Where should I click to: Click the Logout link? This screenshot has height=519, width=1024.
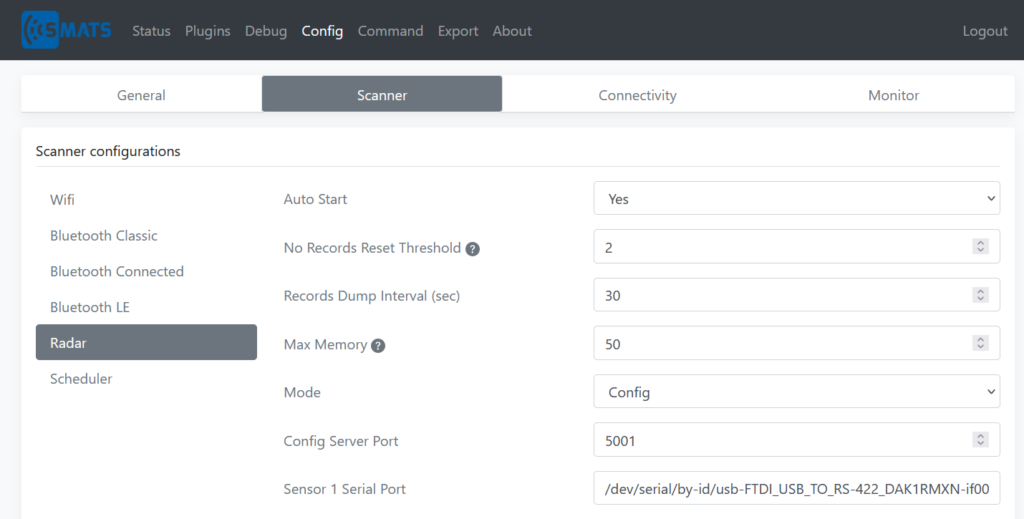(985, 31)
